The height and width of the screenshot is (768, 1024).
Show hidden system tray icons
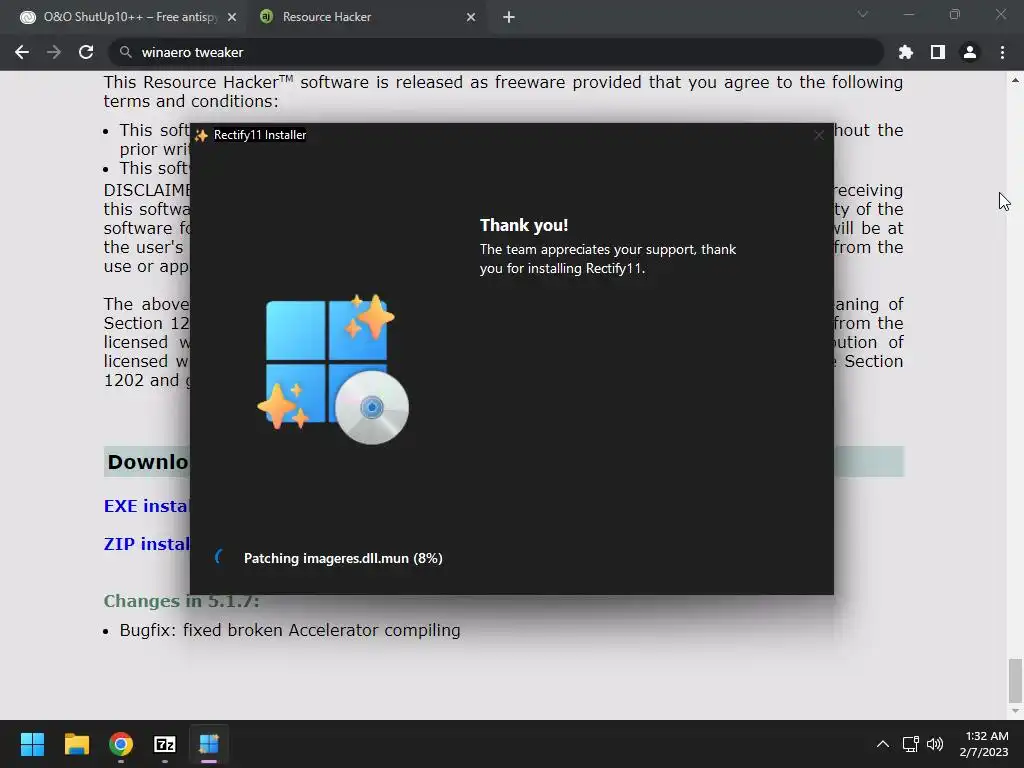click(x=882, y=744)
